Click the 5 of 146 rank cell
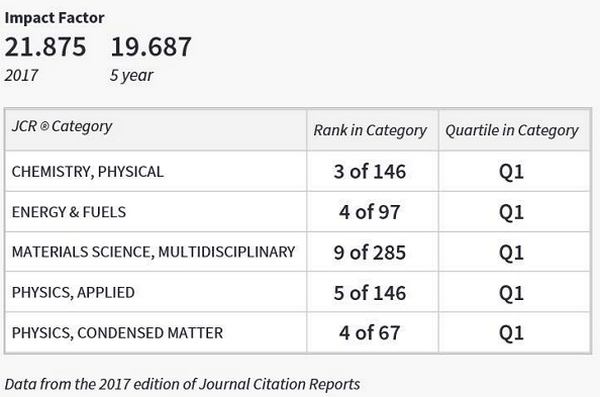Image resolution: width=600 pixels, height=397 pixels. point(370,292)
